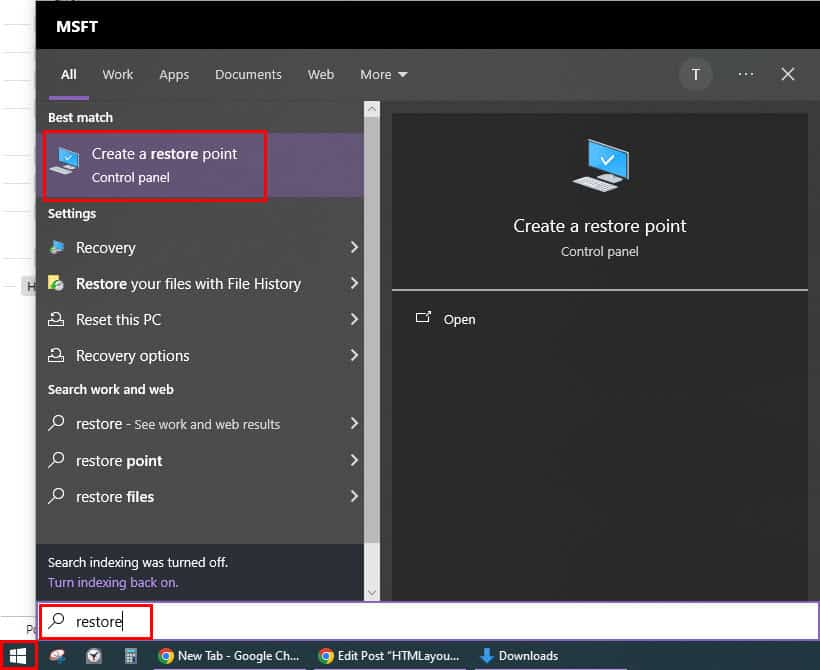Click the Reset this PC icon
820x670 pixels.
click(x=56, y=319)
